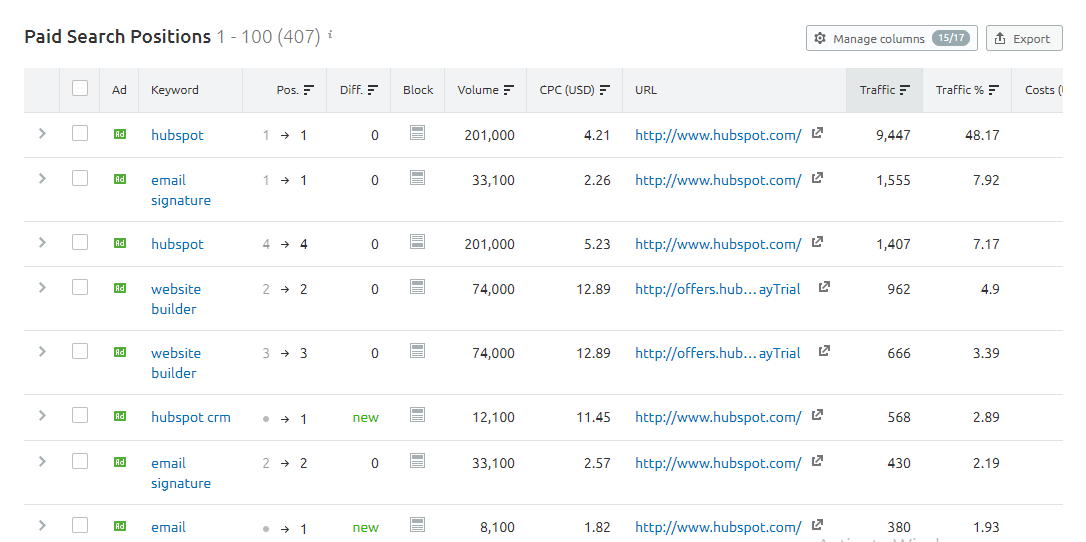
Task: Click the block icon in hubspot row with 48.17 traffic %
Action: point(417,132)
